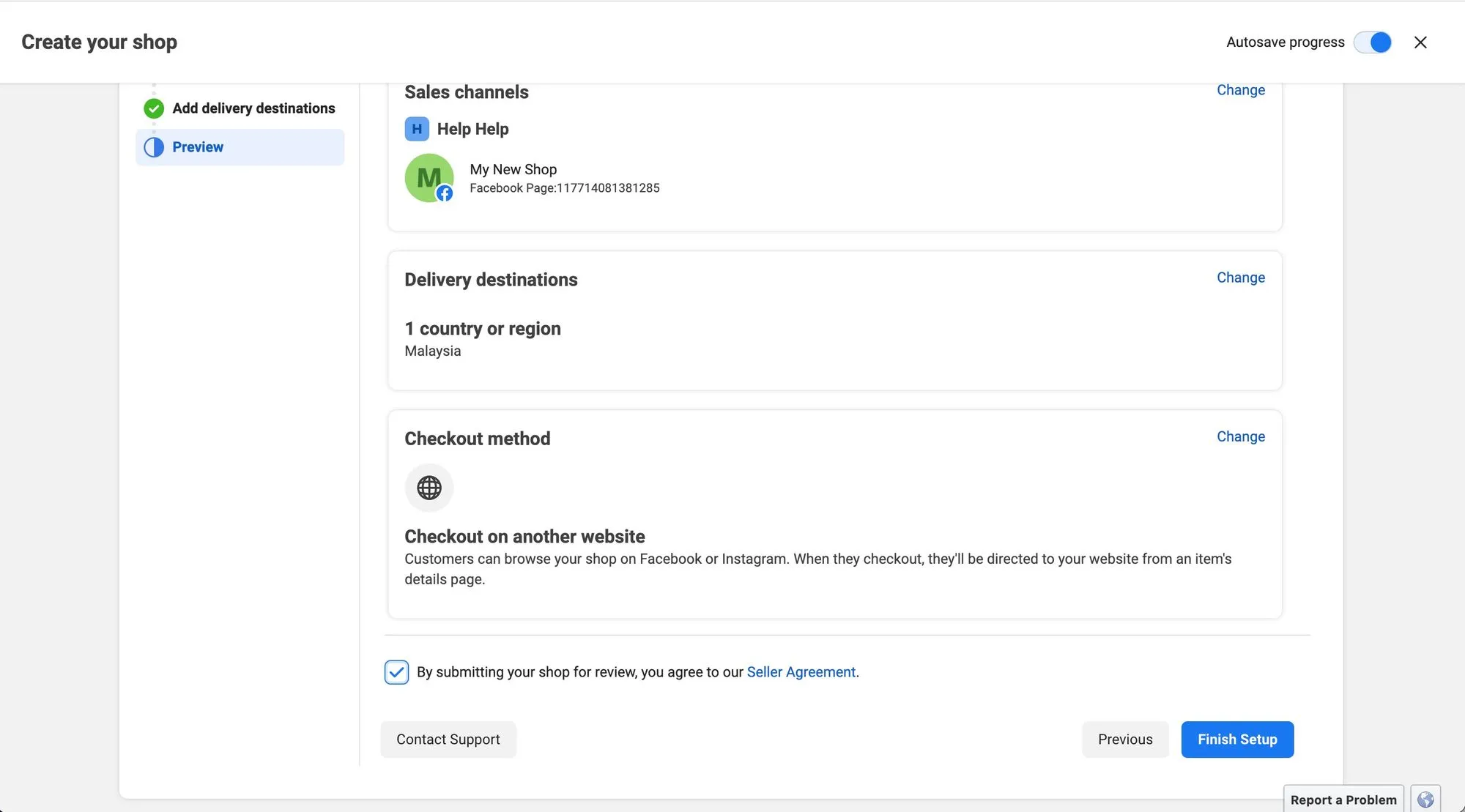Open the Seller Agreement link
Screen dimensions: 1465x812
click(x=801, y=672)
